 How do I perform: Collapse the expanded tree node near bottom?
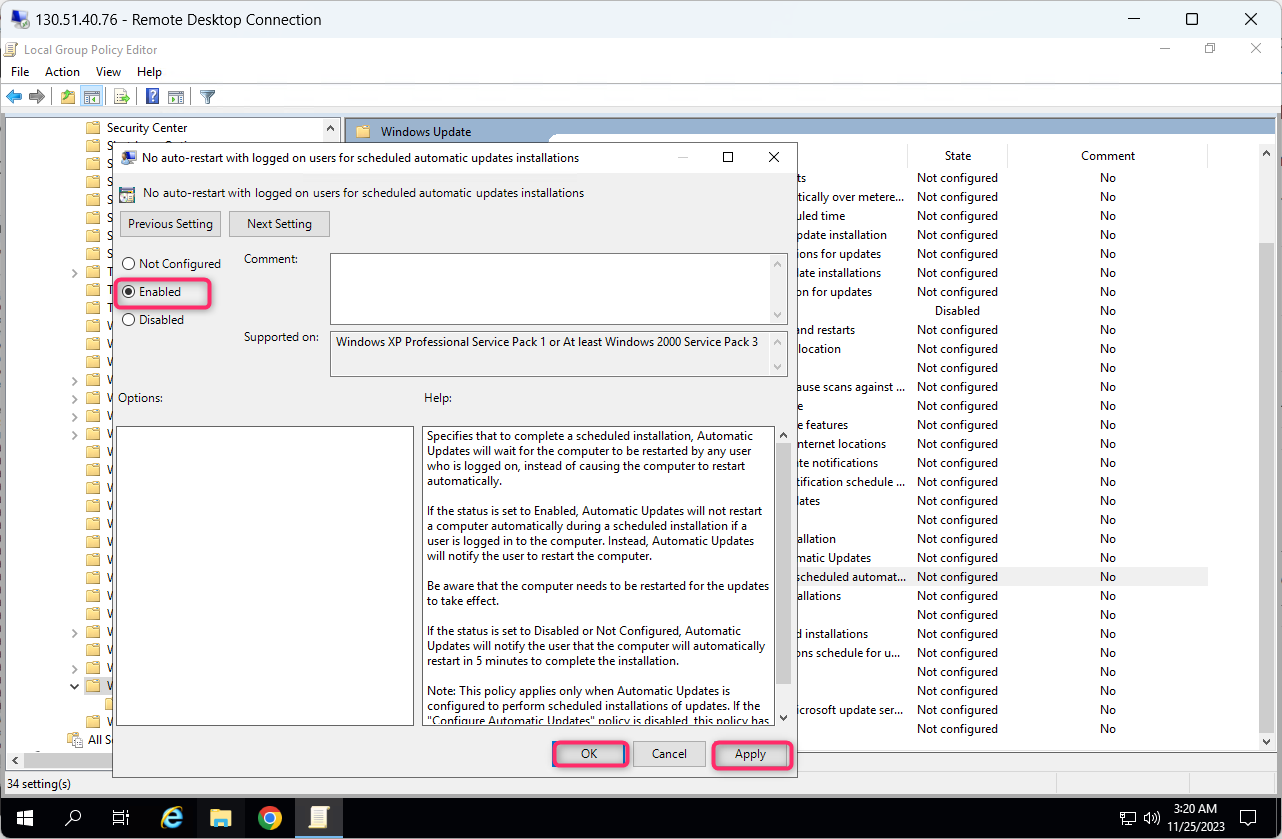[75, 686]
